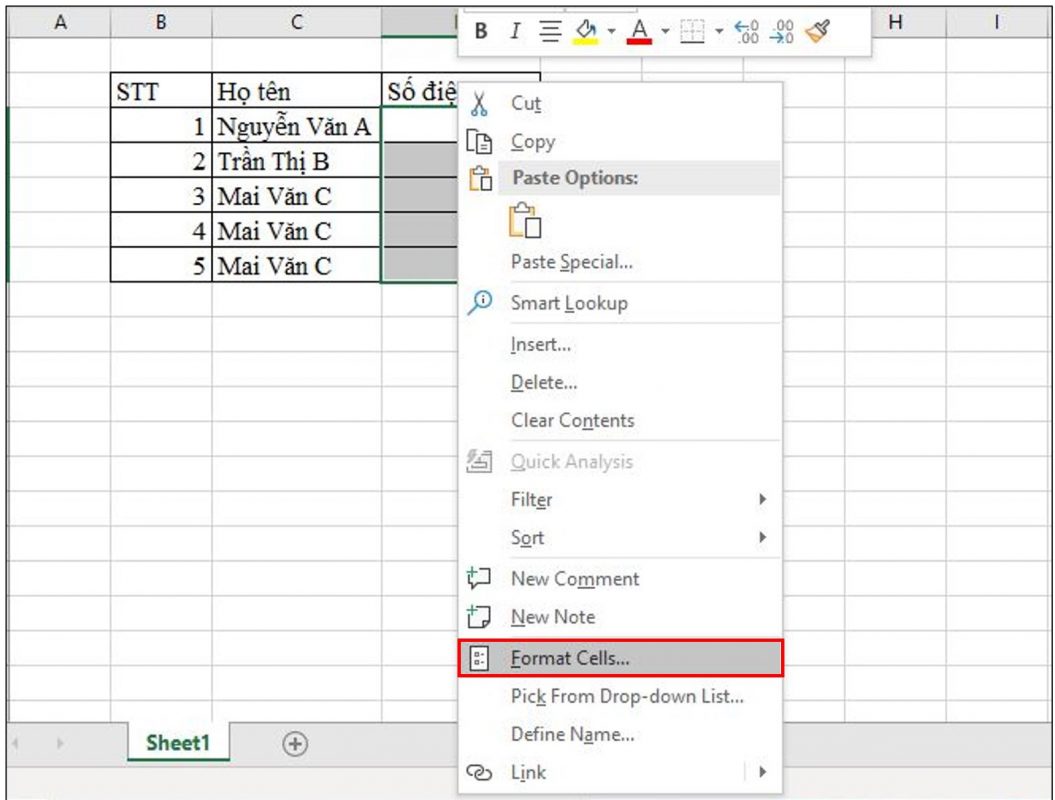Toggle Bold in the mini toolbar
1055x800 pixels.
480,31
